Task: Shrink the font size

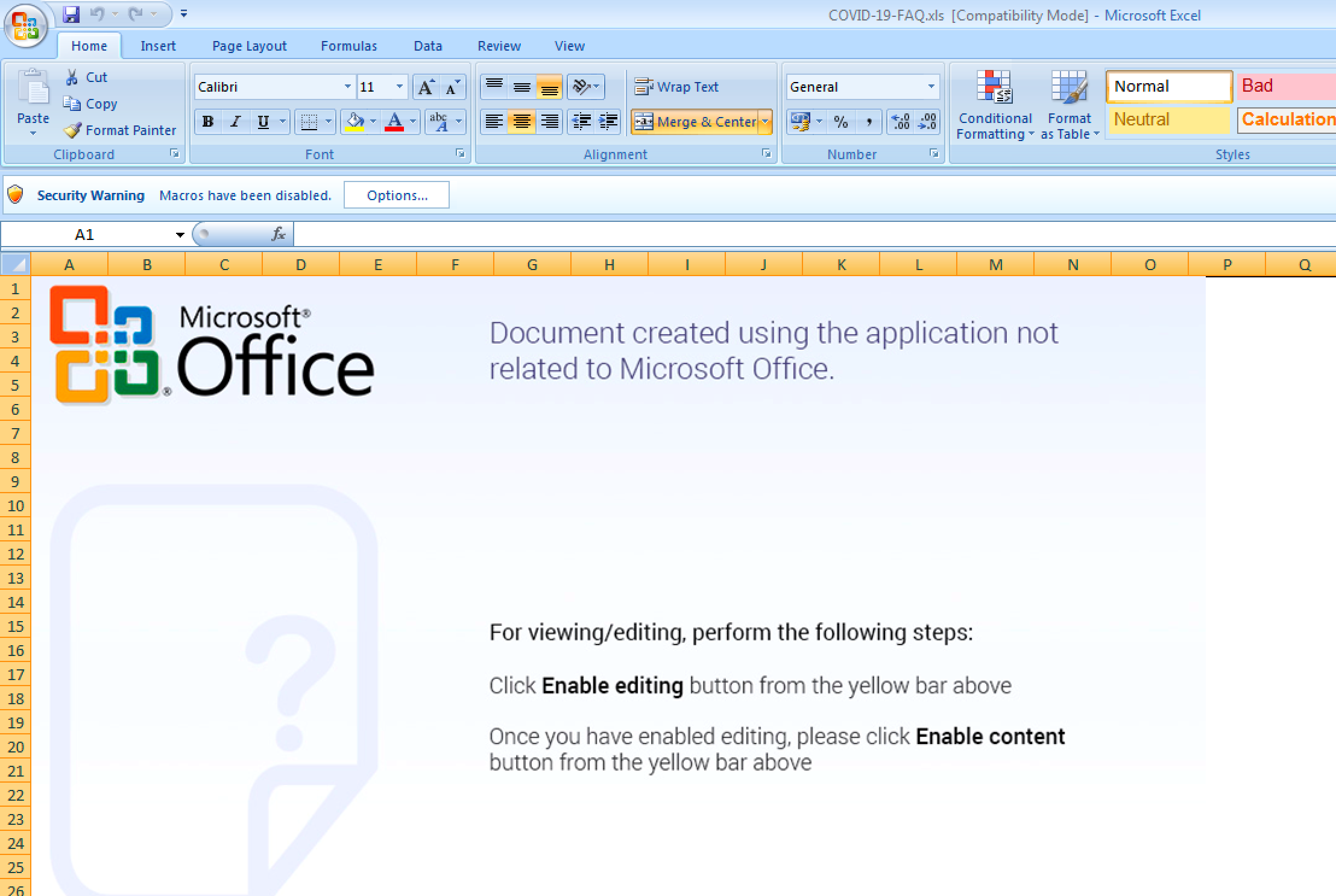Action: point(452,87)
